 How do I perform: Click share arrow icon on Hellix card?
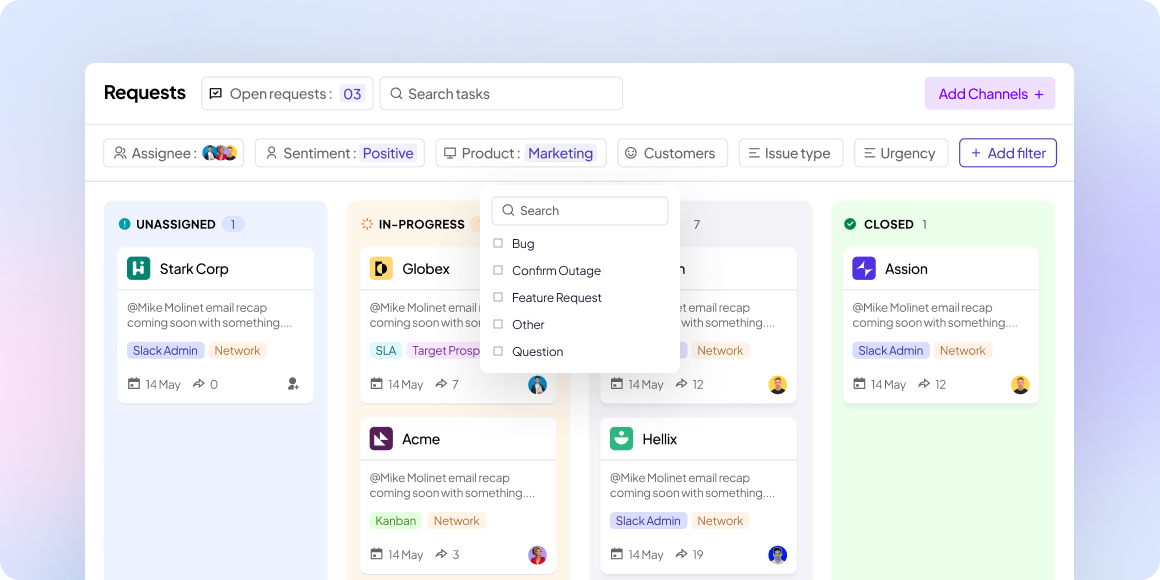click(681, 554)
